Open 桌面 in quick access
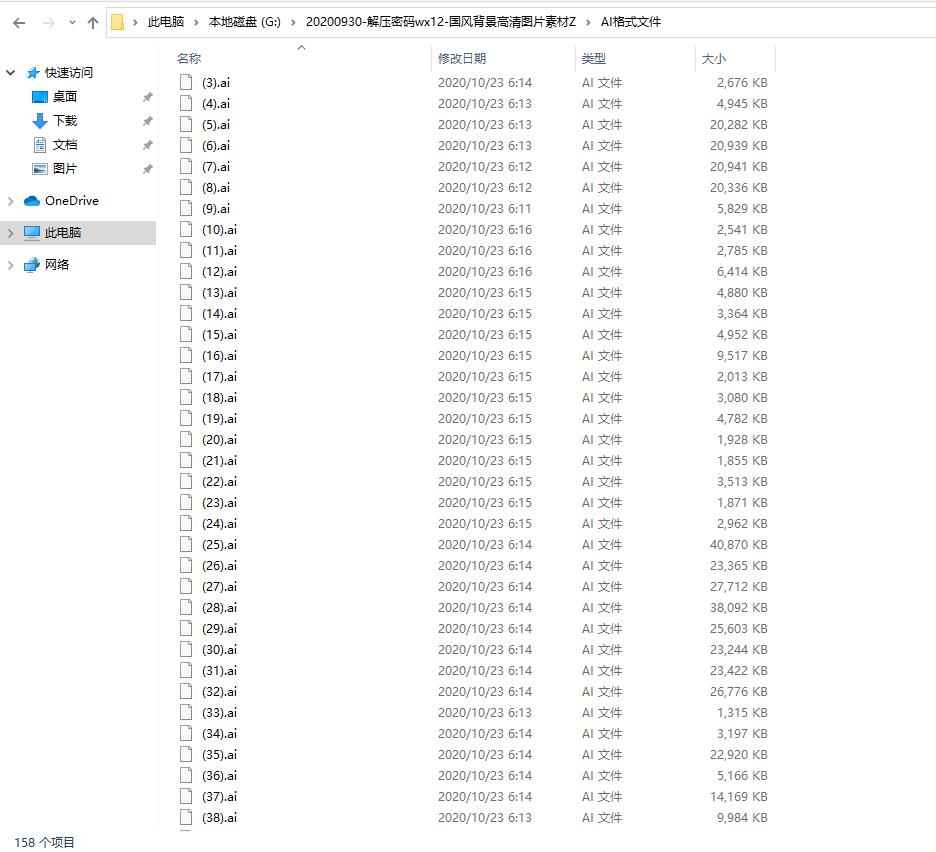Image resolution: width=936 pixels, height=852 pixels. pos(64,97)
